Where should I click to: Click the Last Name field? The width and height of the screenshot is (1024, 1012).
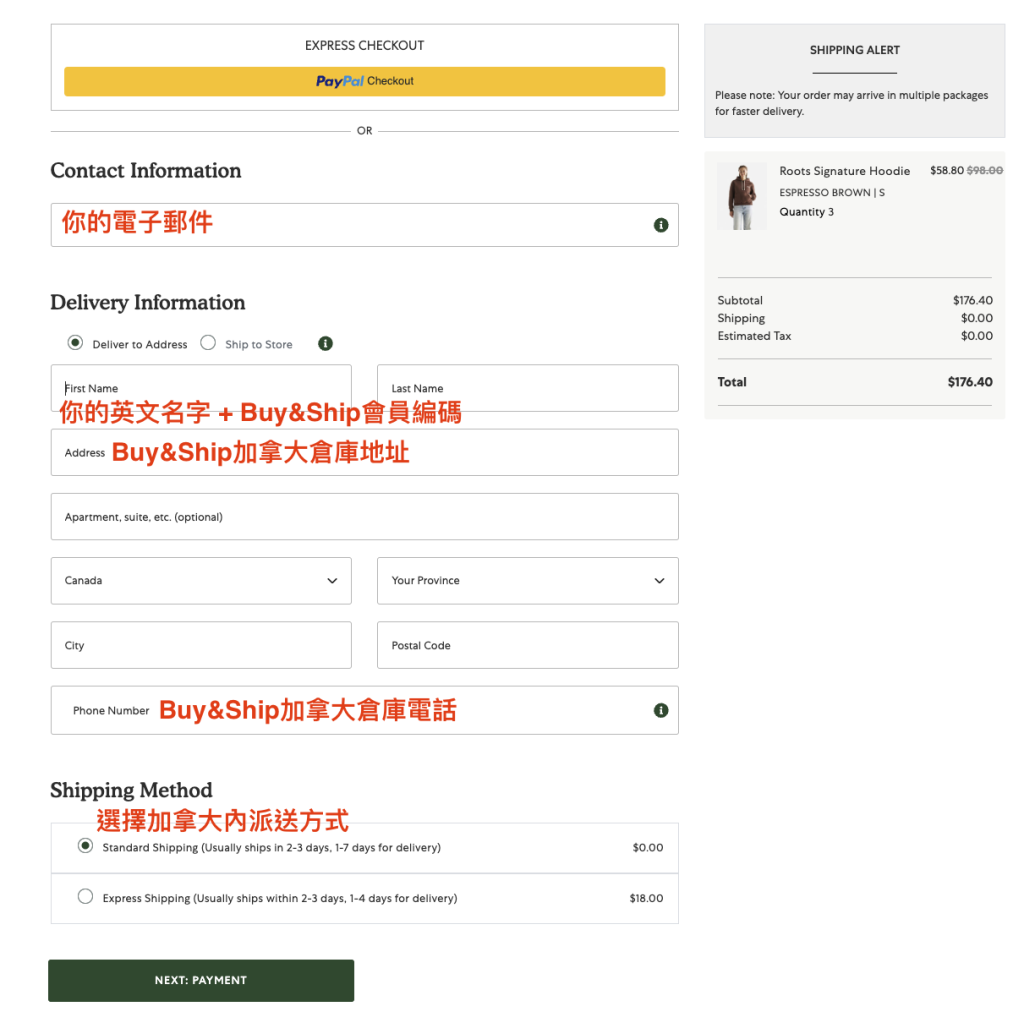pyautogui.click(x=528, y=388)
